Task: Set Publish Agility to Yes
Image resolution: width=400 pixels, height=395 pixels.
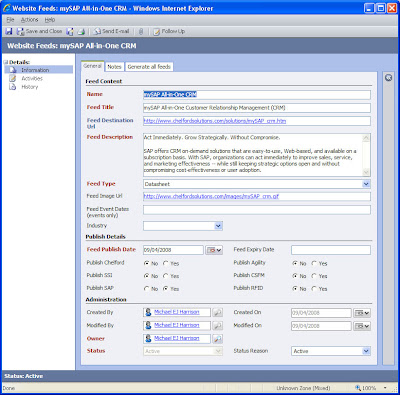Action: point(314,263)
